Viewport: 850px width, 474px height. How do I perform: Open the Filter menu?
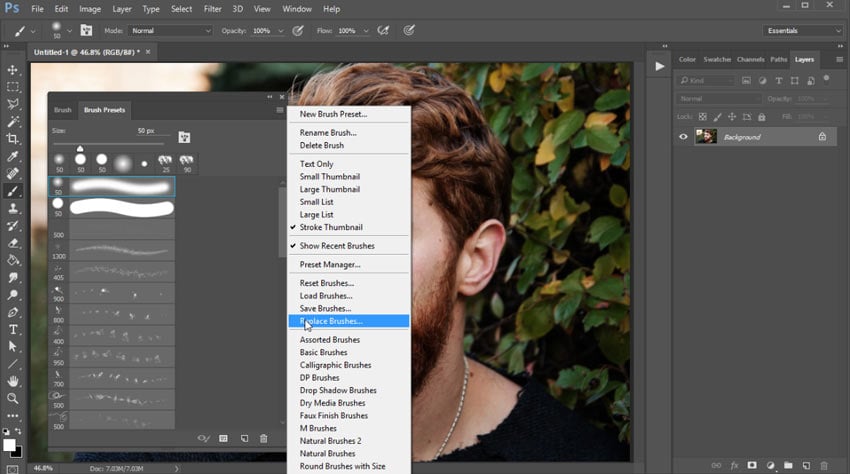coord(212,9)
